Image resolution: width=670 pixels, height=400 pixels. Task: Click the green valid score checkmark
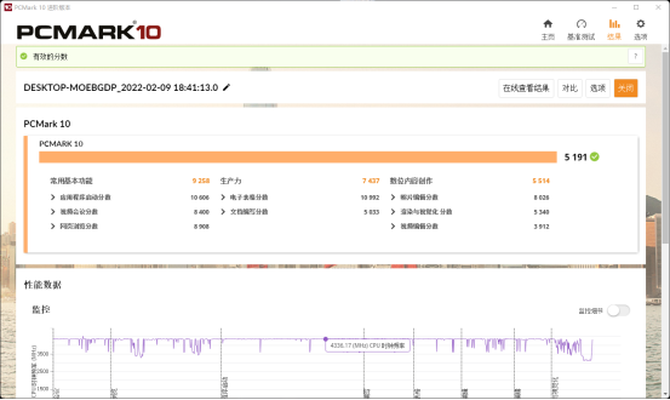[x=595, y=156]
